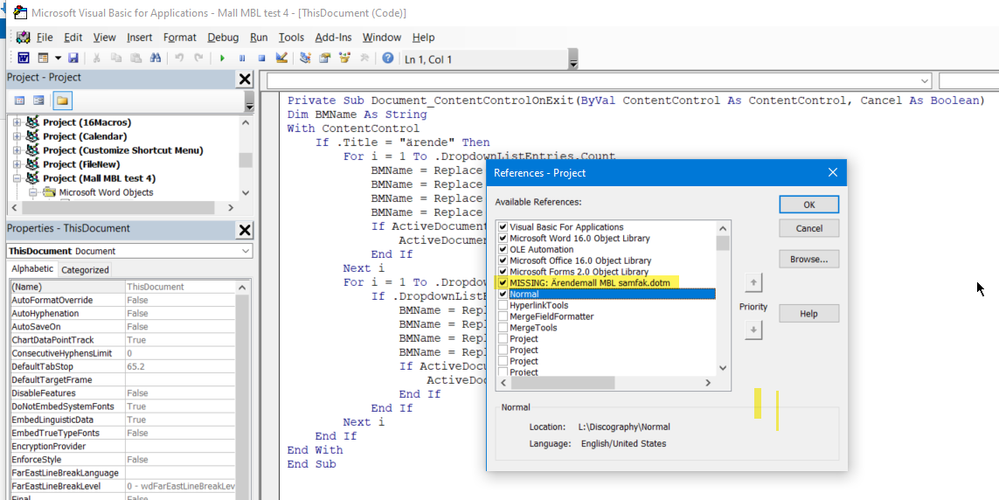Viewport: 999px width, 500px height.
Task: Click the Insert UserForm toolbar icon
Action: tap(43, 58)
